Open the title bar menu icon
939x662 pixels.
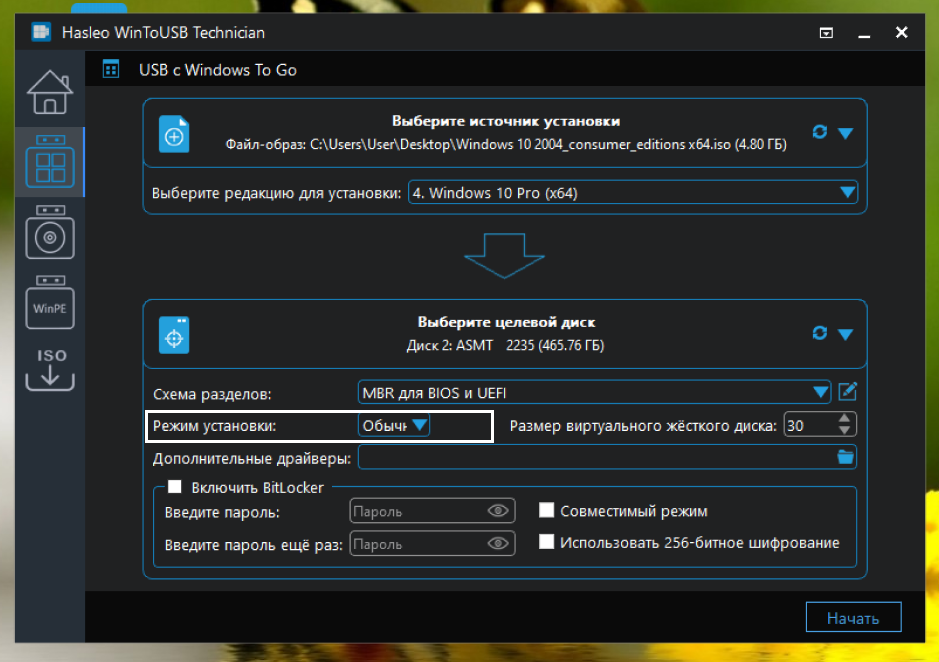tap(826, 33)
